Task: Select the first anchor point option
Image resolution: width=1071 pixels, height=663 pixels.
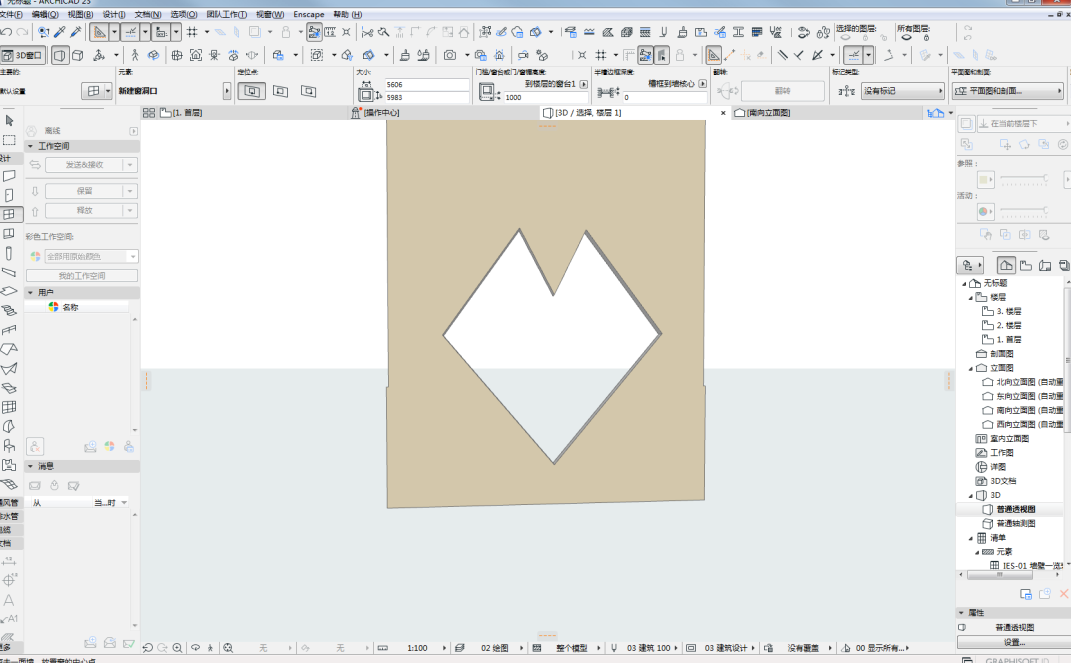Action: point(252,91)
